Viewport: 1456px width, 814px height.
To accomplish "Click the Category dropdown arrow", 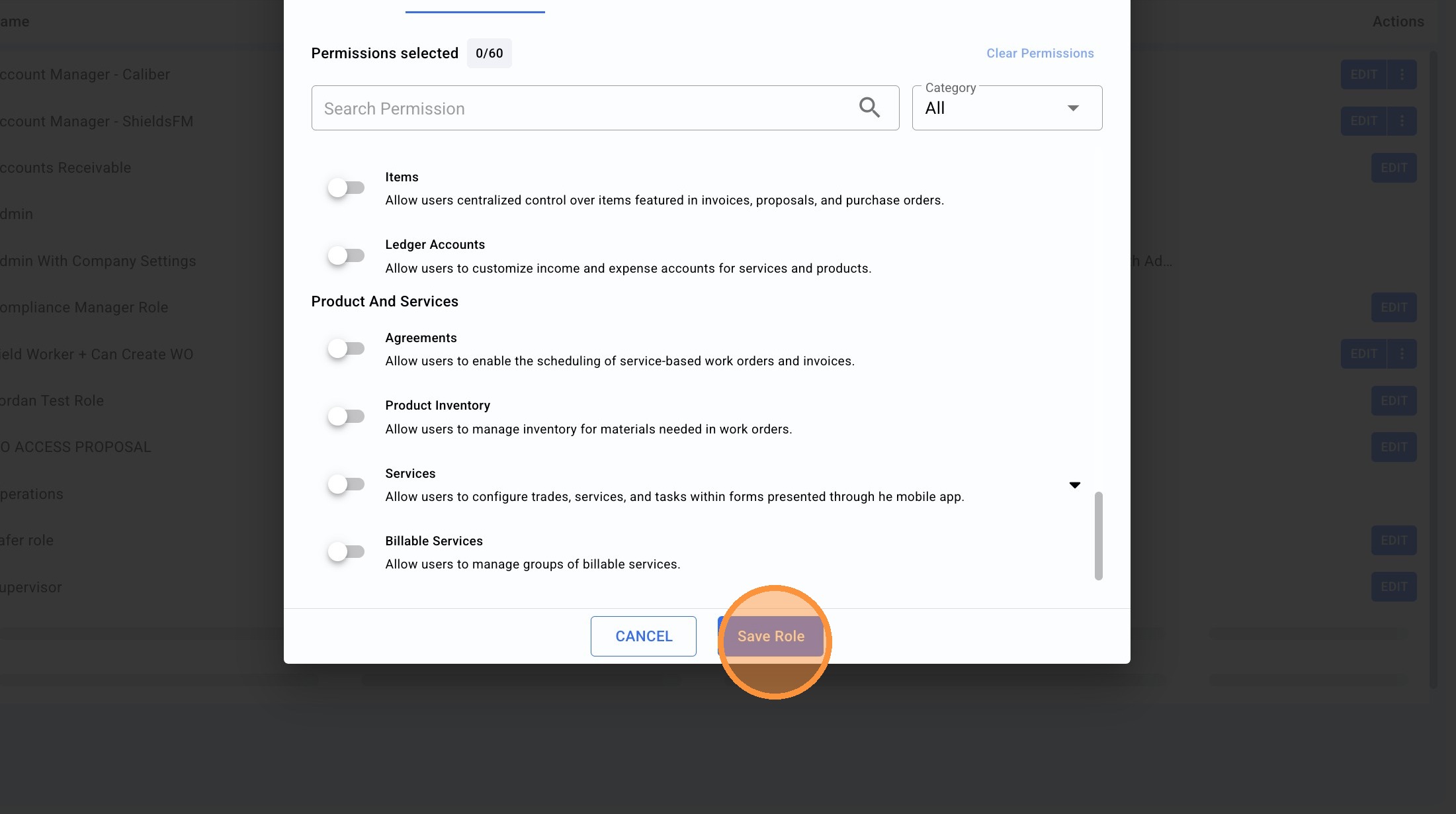I will (1073, 108).
